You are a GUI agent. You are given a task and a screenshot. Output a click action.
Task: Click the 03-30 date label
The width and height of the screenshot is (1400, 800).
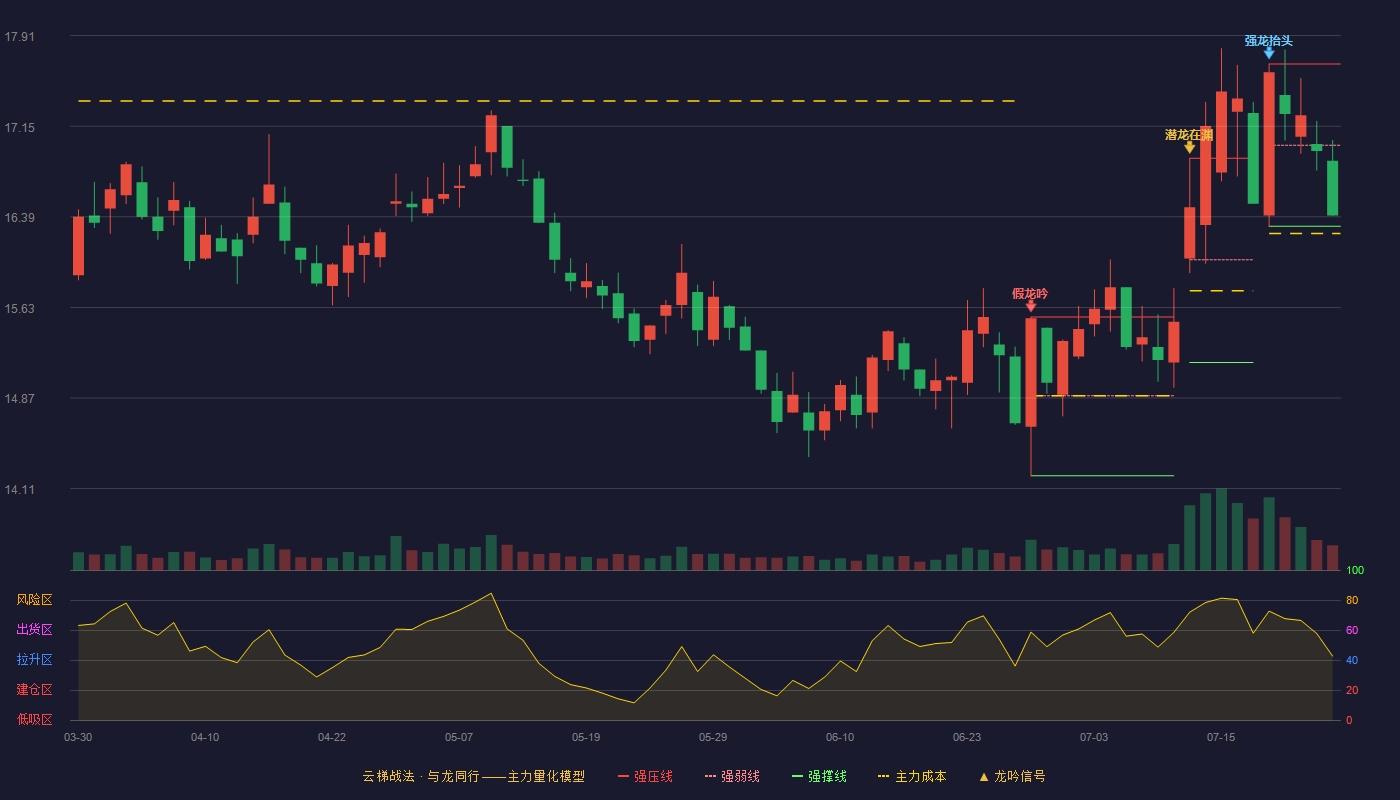coord(78,737)
